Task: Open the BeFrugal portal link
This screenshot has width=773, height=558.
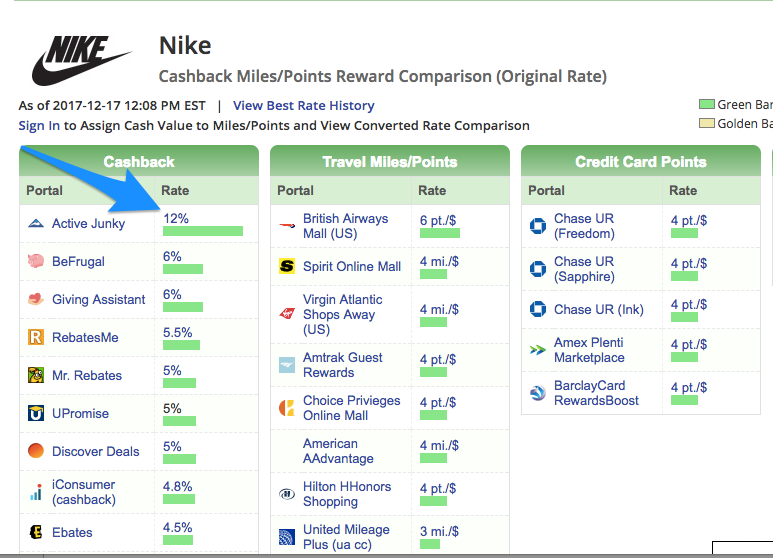Action: click(78, 261)
